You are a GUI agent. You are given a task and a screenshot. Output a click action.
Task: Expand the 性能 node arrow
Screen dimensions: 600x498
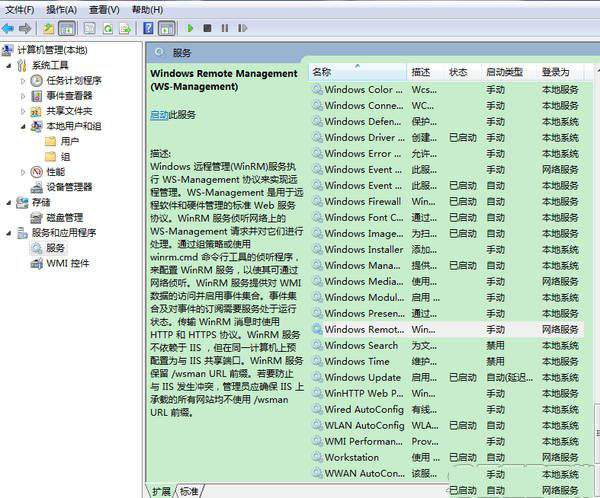(23, 172)
